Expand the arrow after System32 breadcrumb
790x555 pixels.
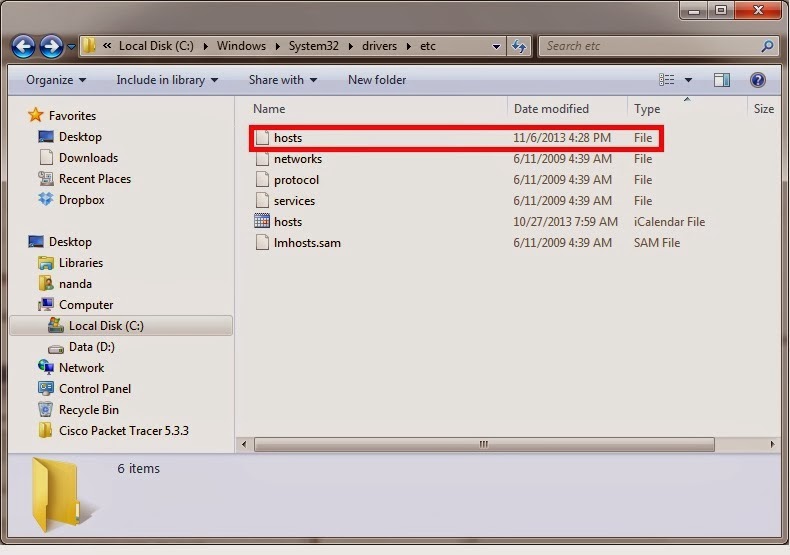(350, 47)
